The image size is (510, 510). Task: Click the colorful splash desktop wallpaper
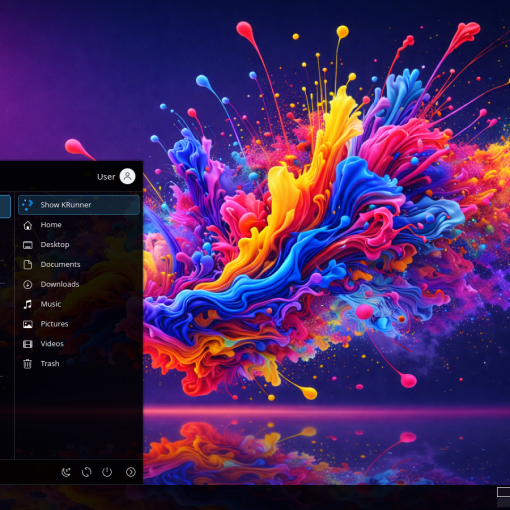coord(327,233)
